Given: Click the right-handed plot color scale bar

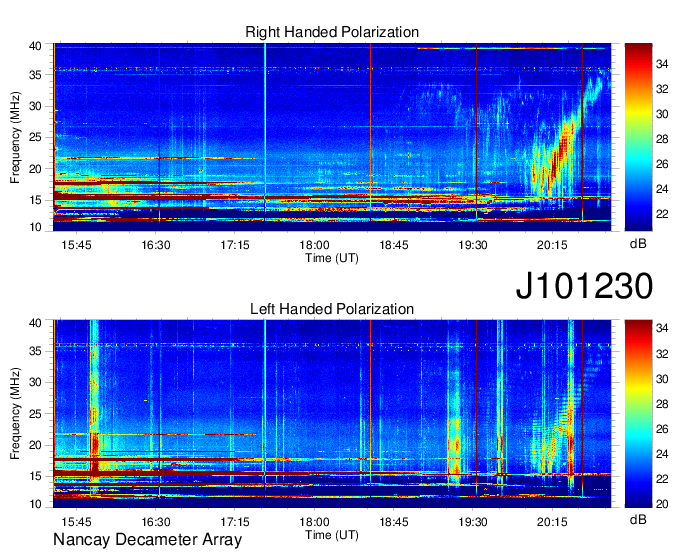Looking at the screenshot, I should 638,137.
